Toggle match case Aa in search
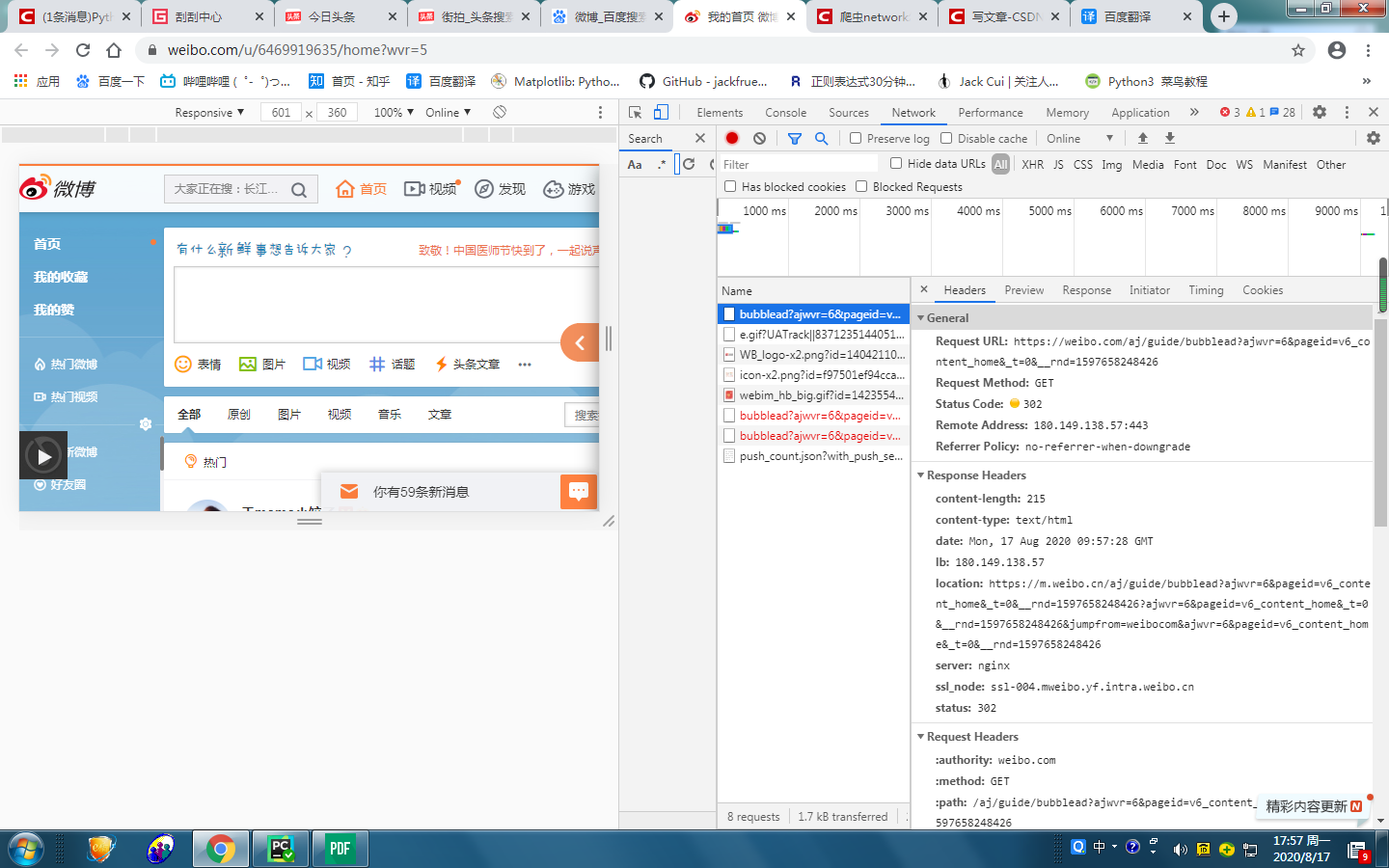The height and width of the screenshot is (868, 1389). coord(635,164)
